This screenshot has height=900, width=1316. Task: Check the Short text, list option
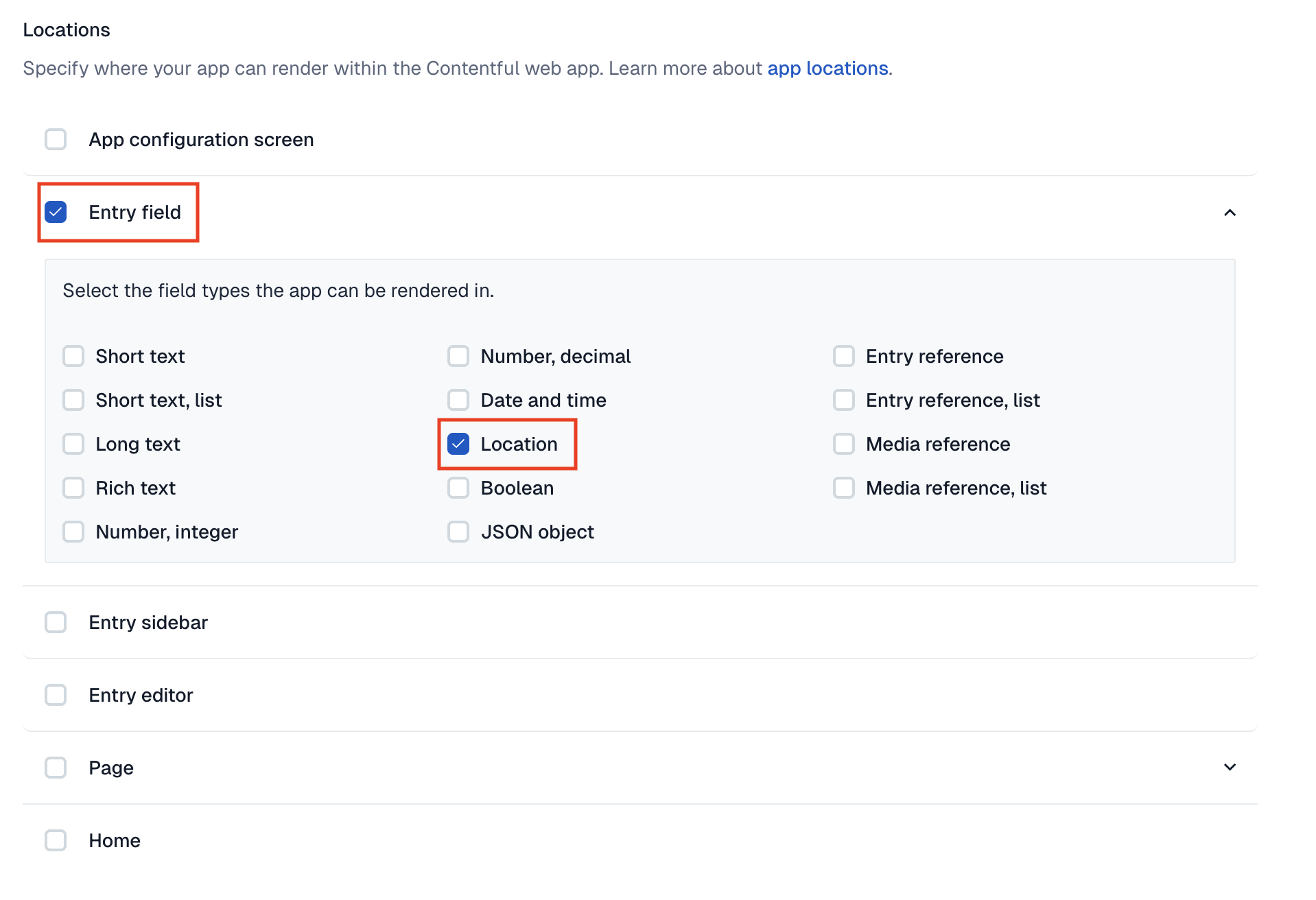click(x=73, y=400)
